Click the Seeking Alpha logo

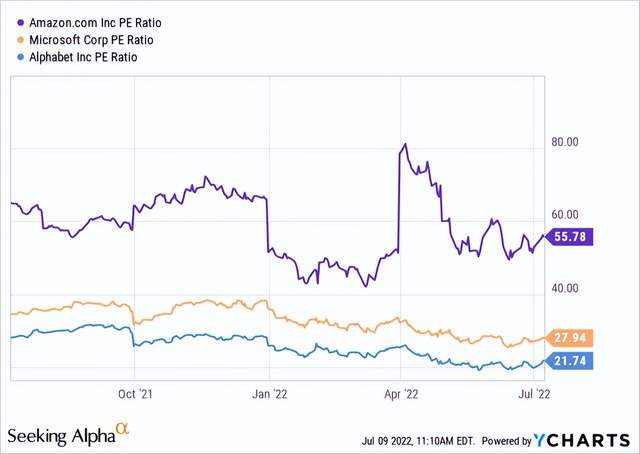pos(68,434)
